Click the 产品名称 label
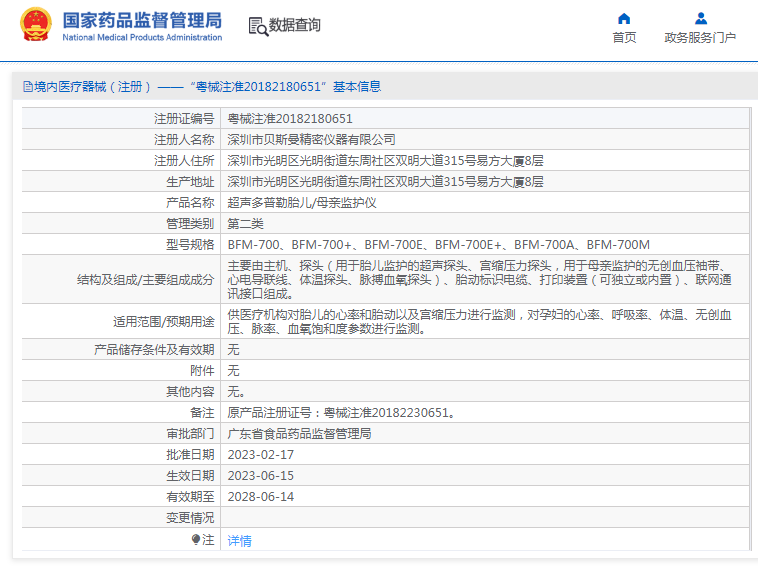This screenshot has width=758, height=570. [190, 203]
